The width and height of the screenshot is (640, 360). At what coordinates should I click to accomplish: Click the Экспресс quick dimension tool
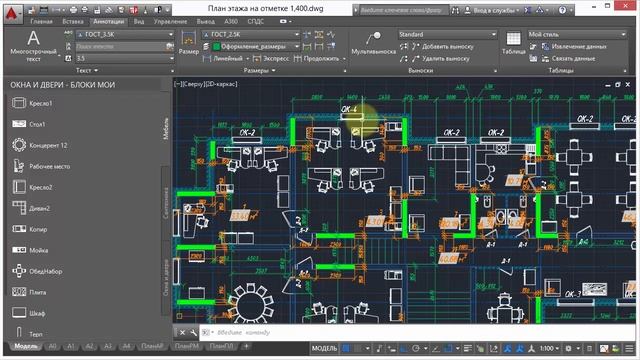click(x=271, y=59)
